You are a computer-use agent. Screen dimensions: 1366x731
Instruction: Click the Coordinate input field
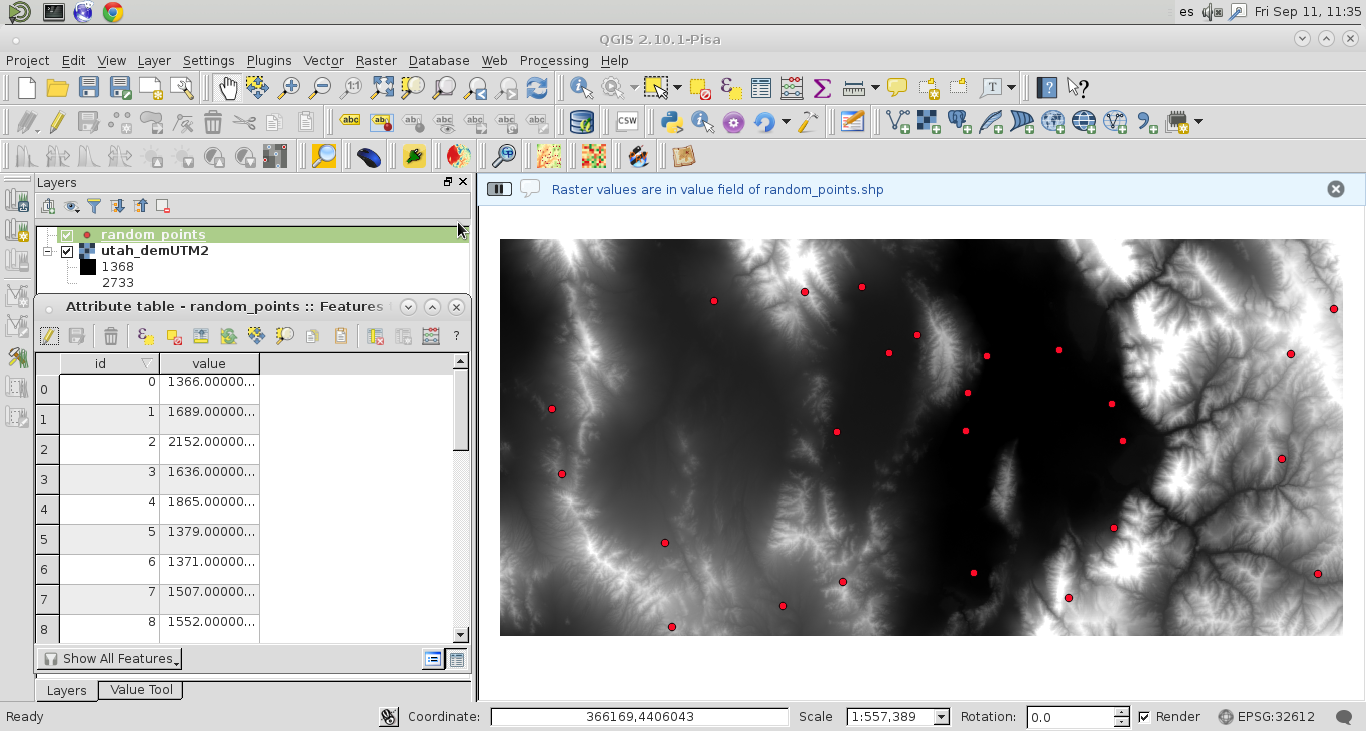tap(639, 717)
